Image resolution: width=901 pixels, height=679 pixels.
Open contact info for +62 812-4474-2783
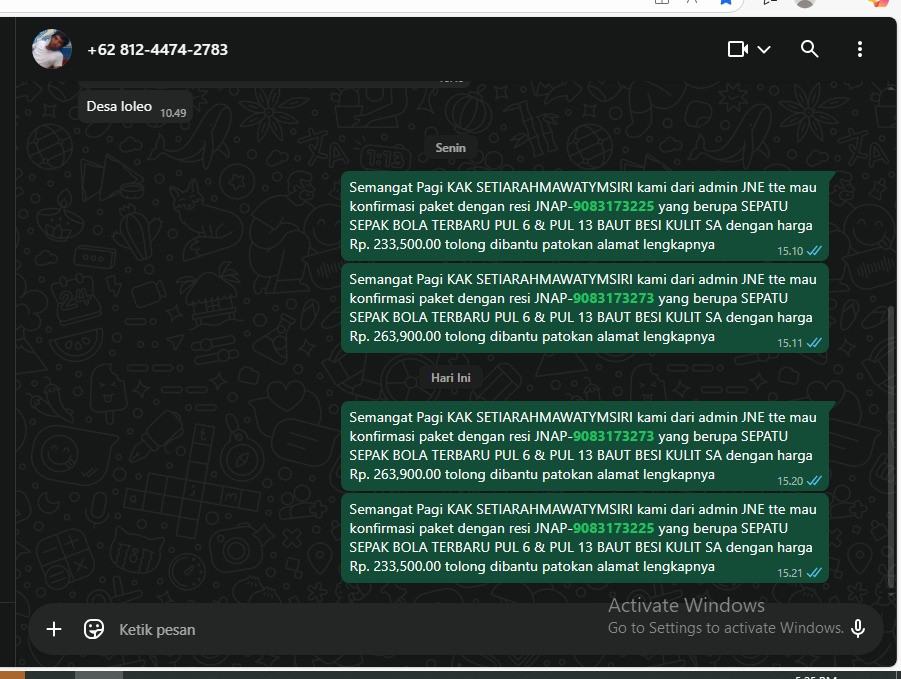(x=157, y=50)
